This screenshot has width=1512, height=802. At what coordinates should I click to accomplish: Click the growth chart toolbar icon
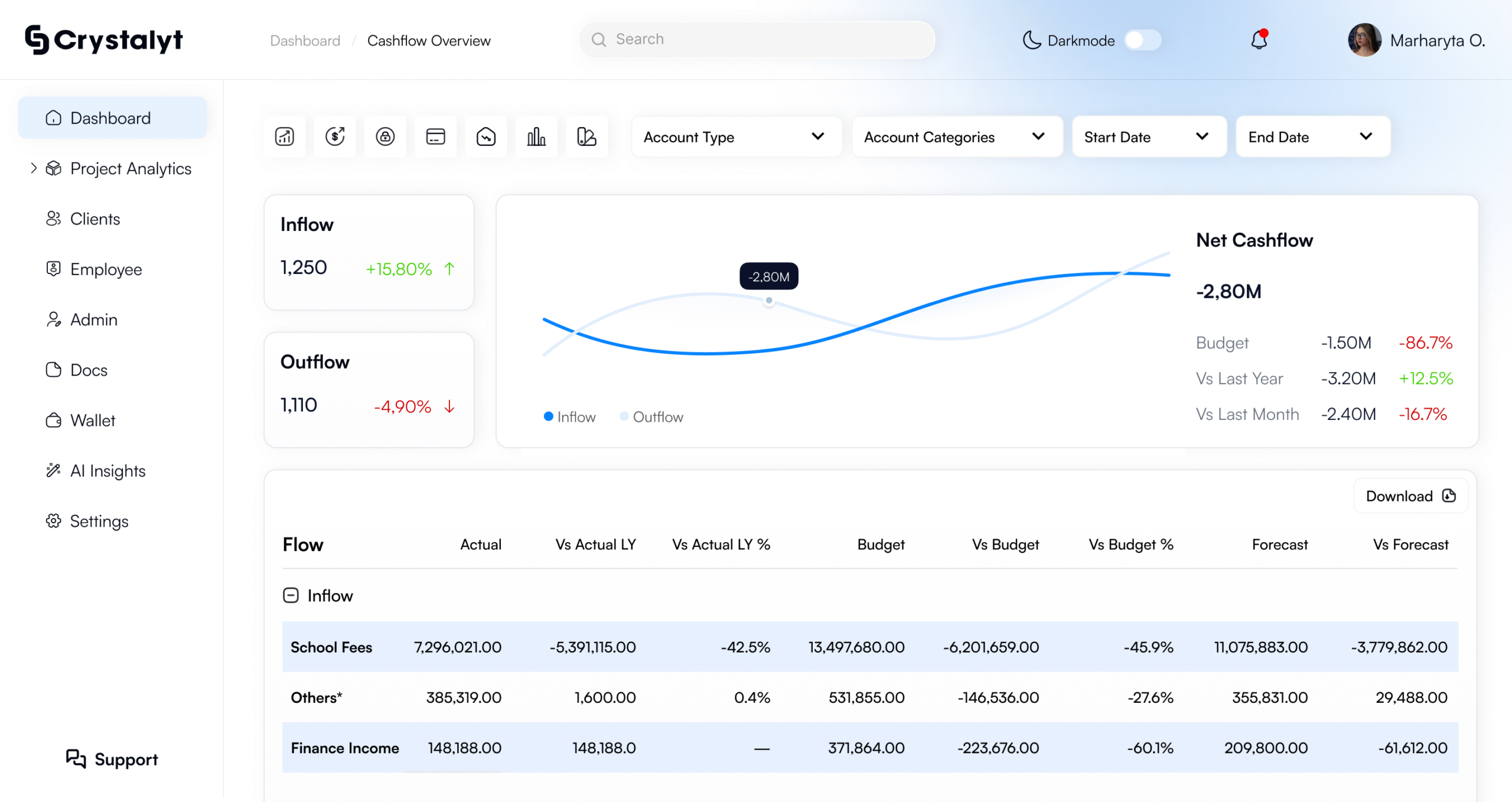point(285,137)
